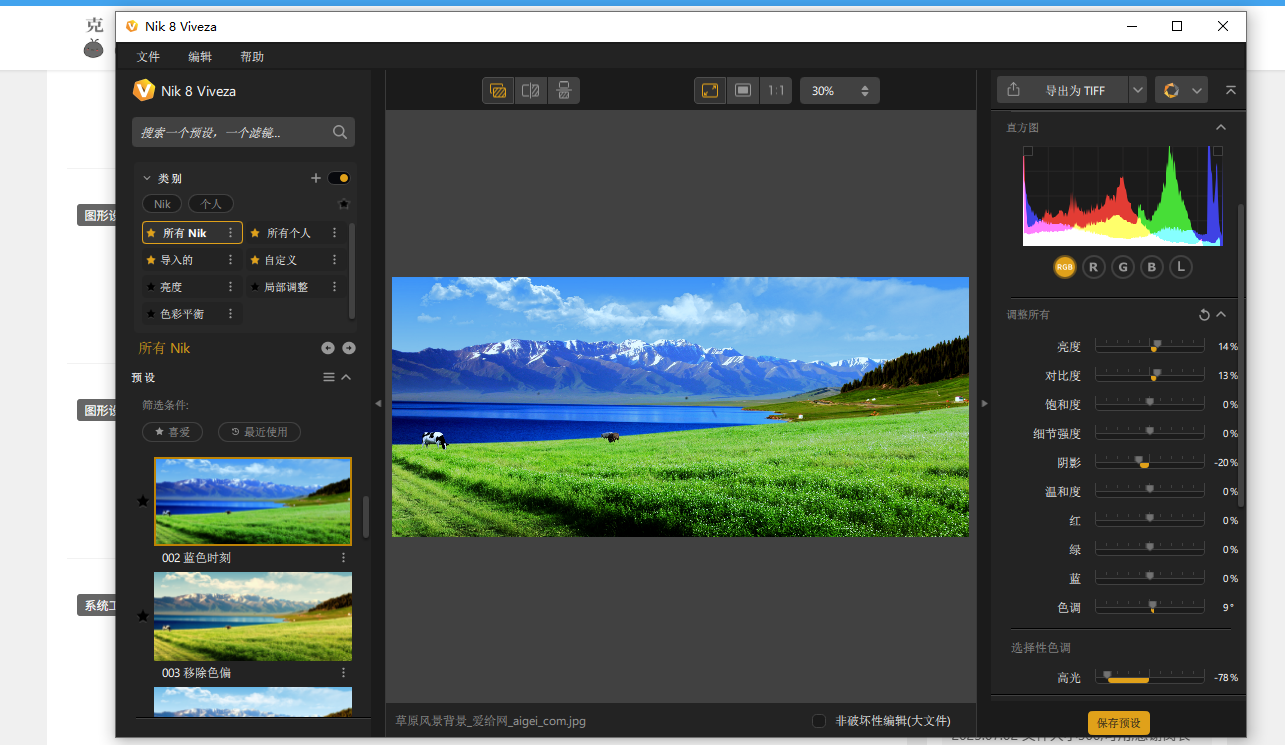Click the split preview compare icon

pos(531,91)
